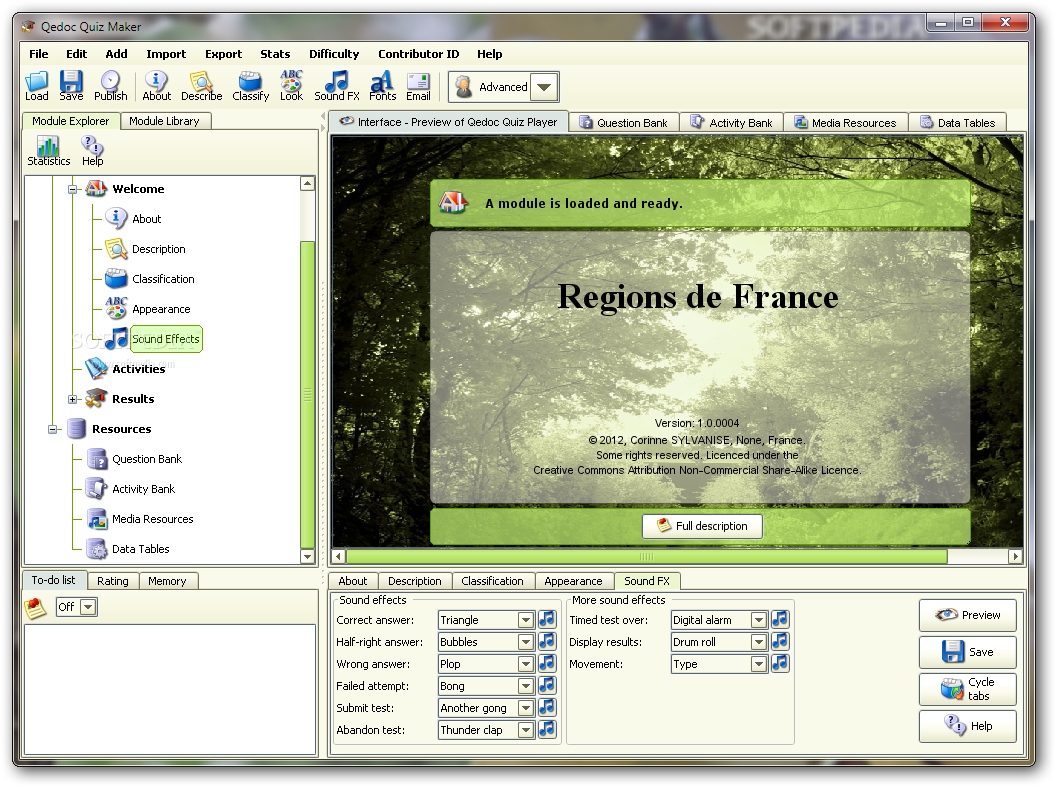
Task: Open the Fonts toolbar icon
Action: tap(383, 86)
